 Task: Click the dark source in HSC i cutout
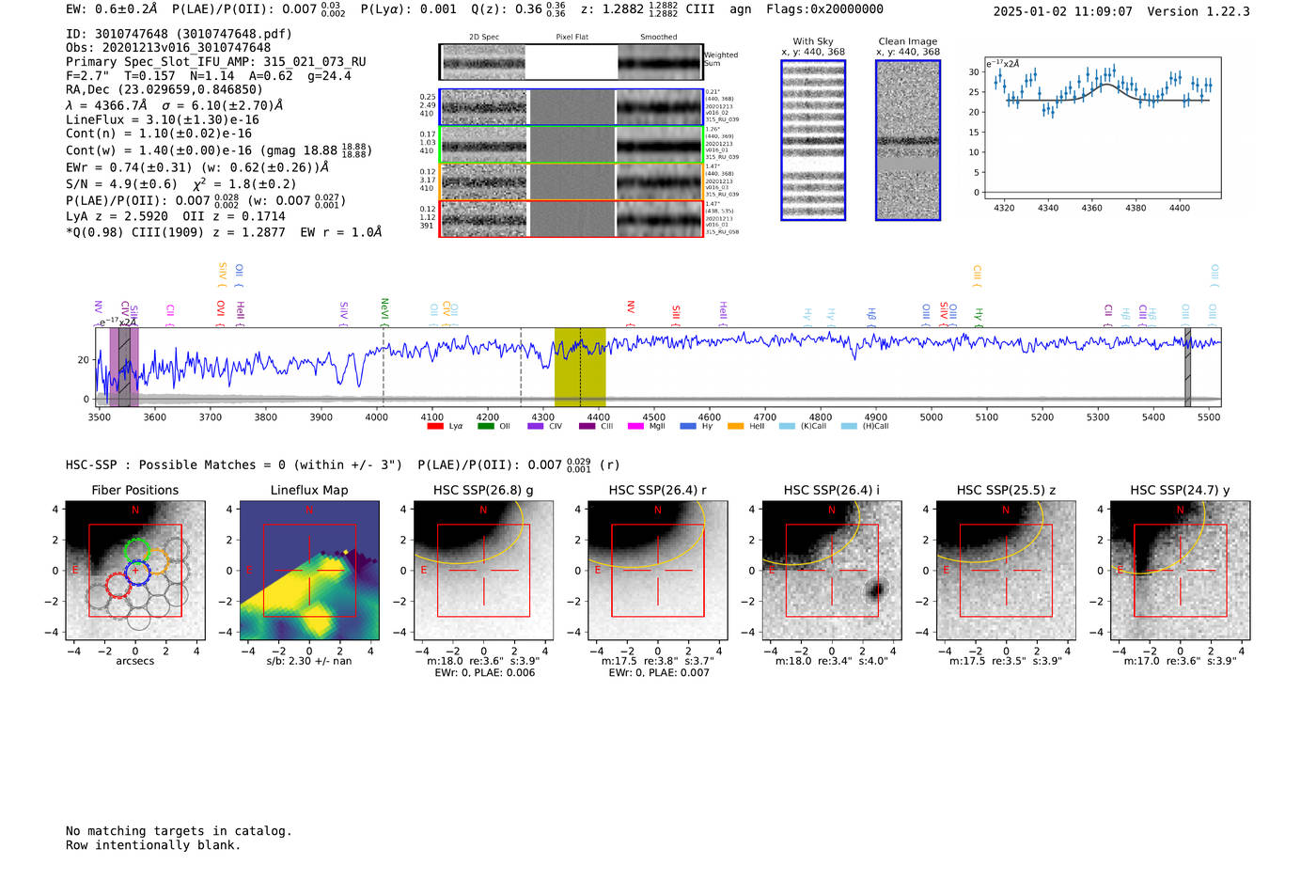876,590
